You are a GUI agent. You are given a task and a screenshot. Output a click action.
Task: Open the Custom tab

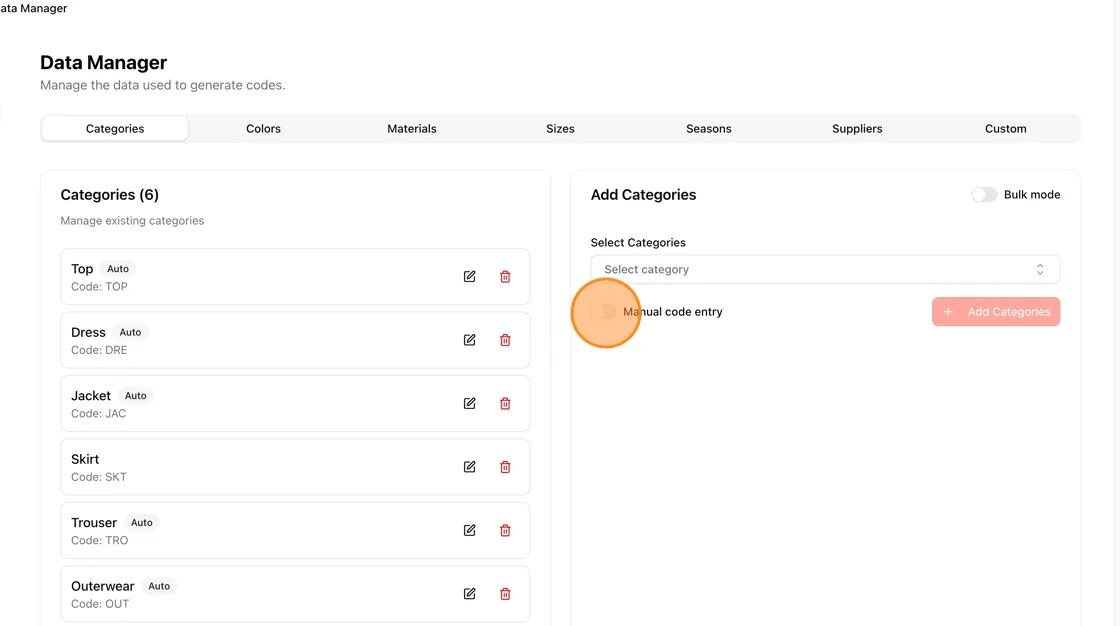click(x=1006, y=129)
